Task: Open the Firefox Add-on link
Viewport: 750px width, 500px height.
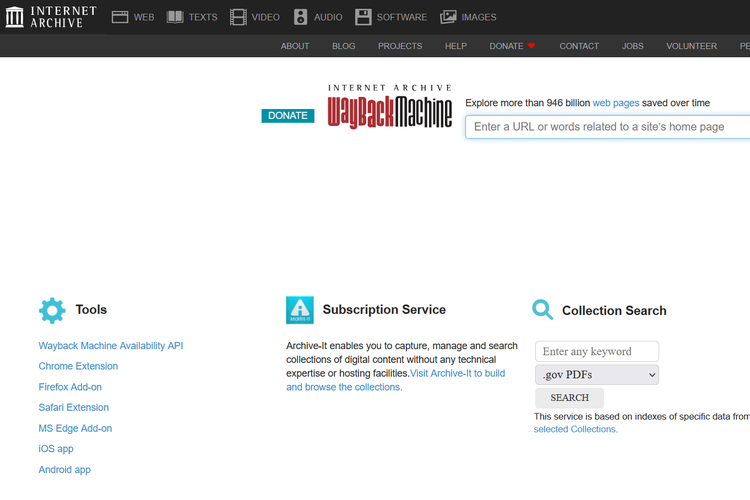Action: (x=70, y=387)
